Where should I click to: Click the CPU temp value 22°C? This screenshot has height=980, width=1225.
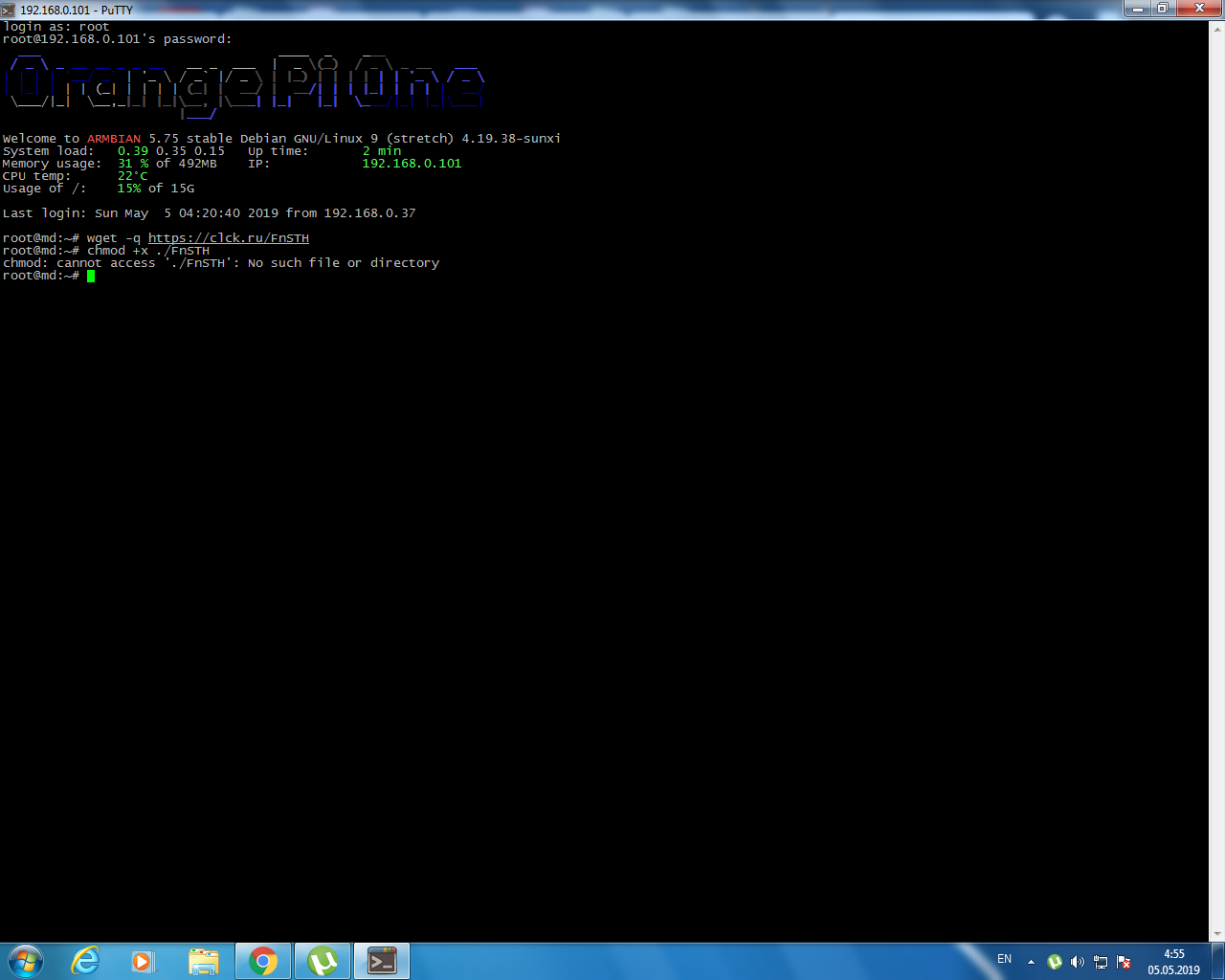pos(133,176)
